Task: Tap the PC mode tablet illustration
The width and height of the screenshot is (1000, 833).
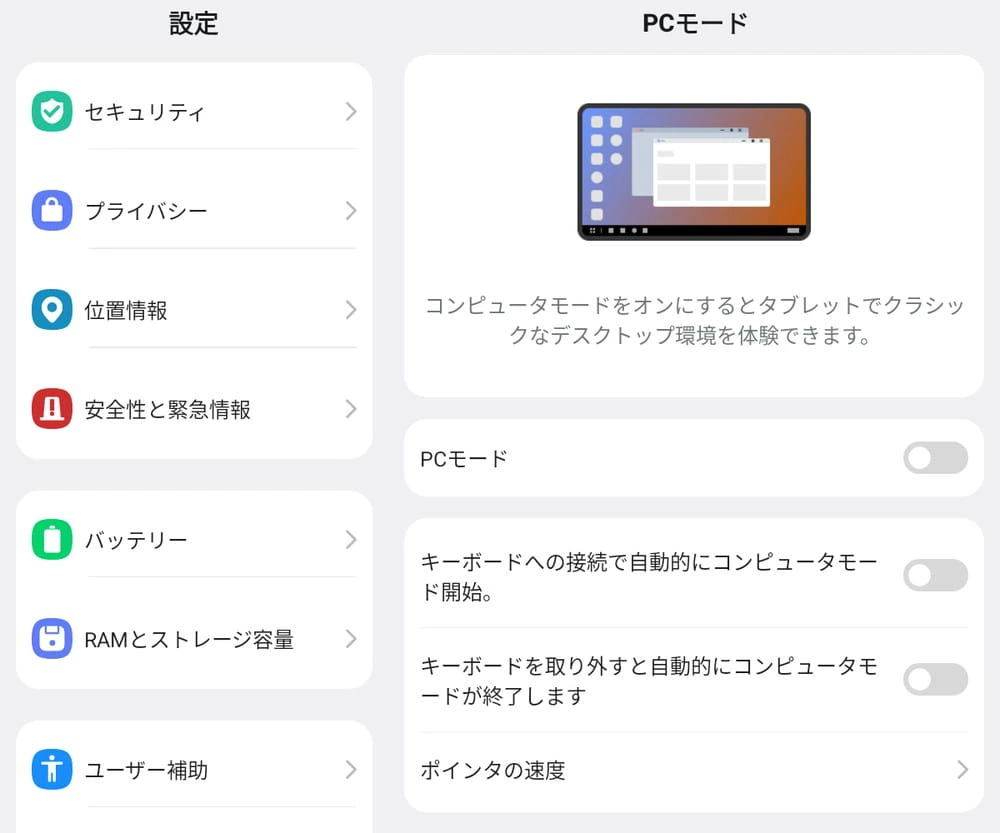Action: click(x=694, y=172)
